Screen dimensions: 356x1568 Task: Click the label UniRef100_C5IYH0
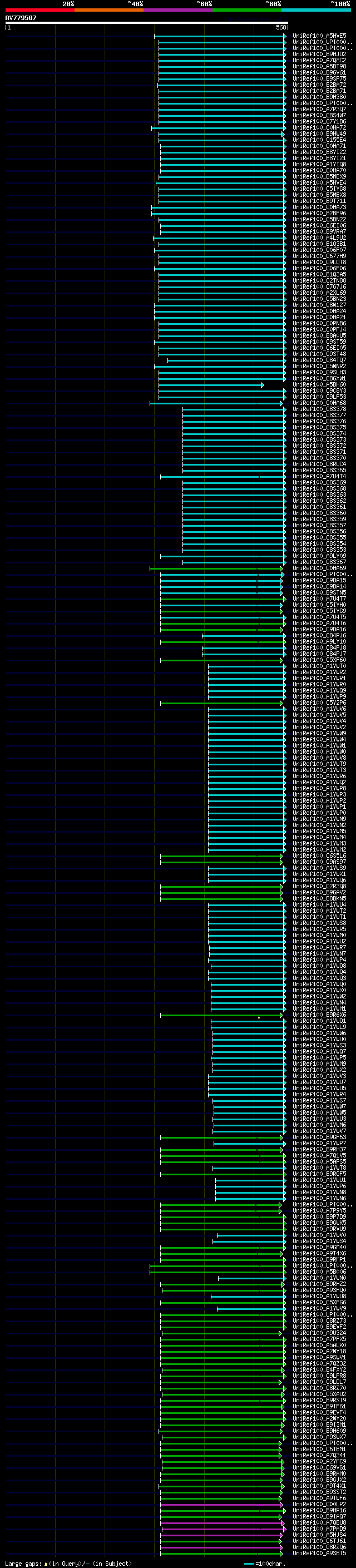point(319,605)
